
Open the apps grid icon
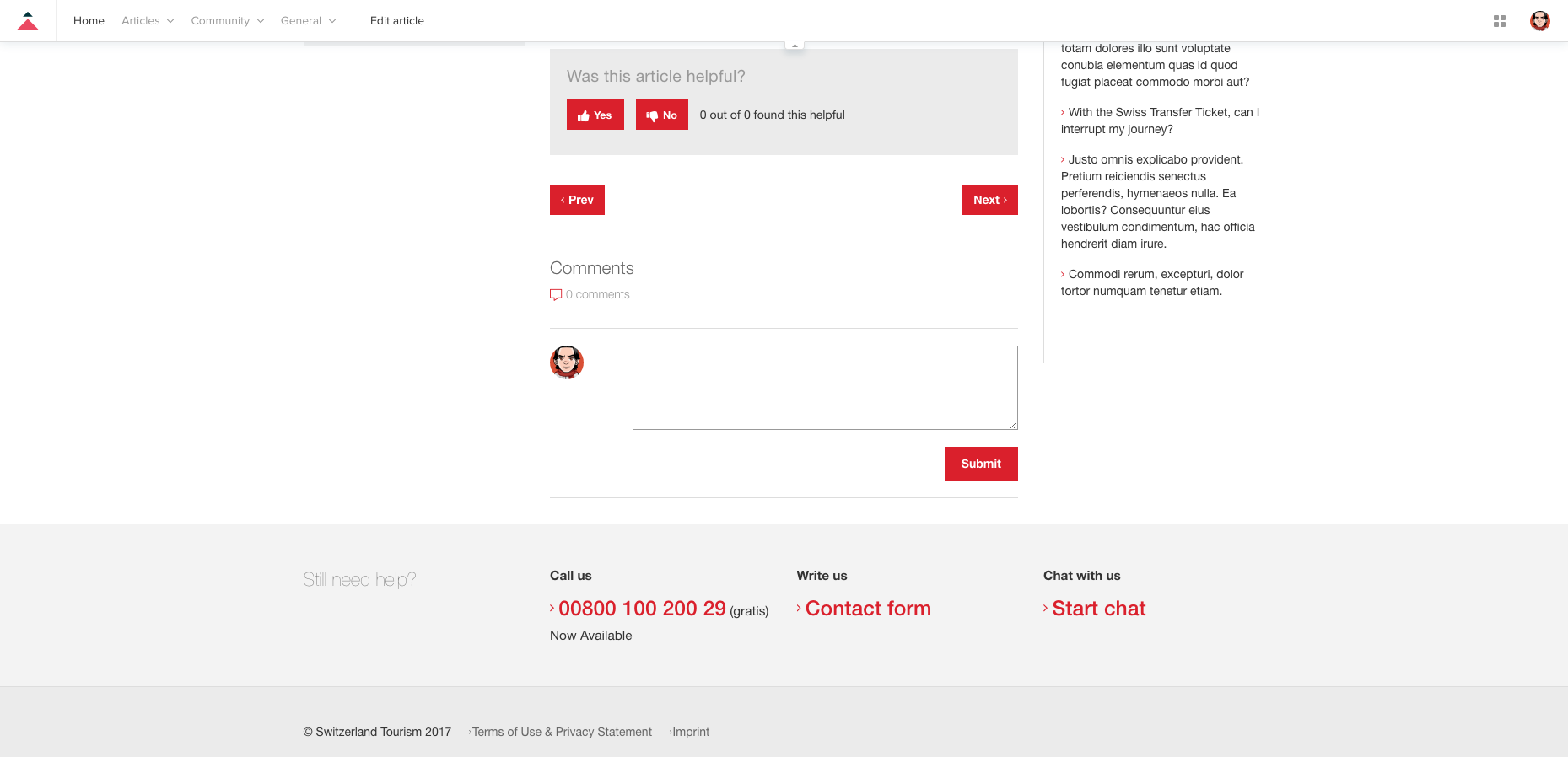pos(1499,21)
